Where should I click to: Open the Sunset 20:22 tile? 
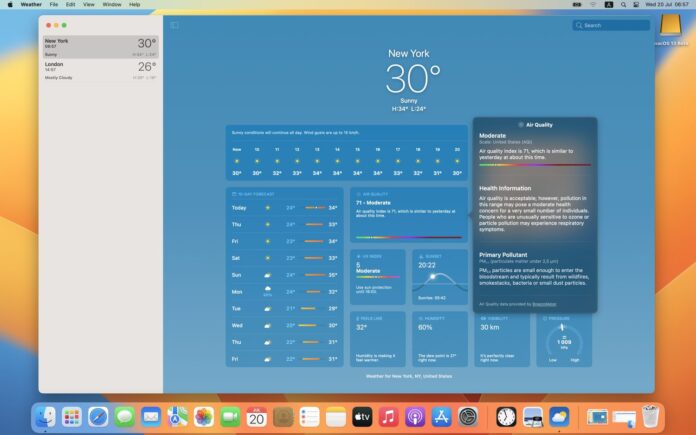click(440, 277)
